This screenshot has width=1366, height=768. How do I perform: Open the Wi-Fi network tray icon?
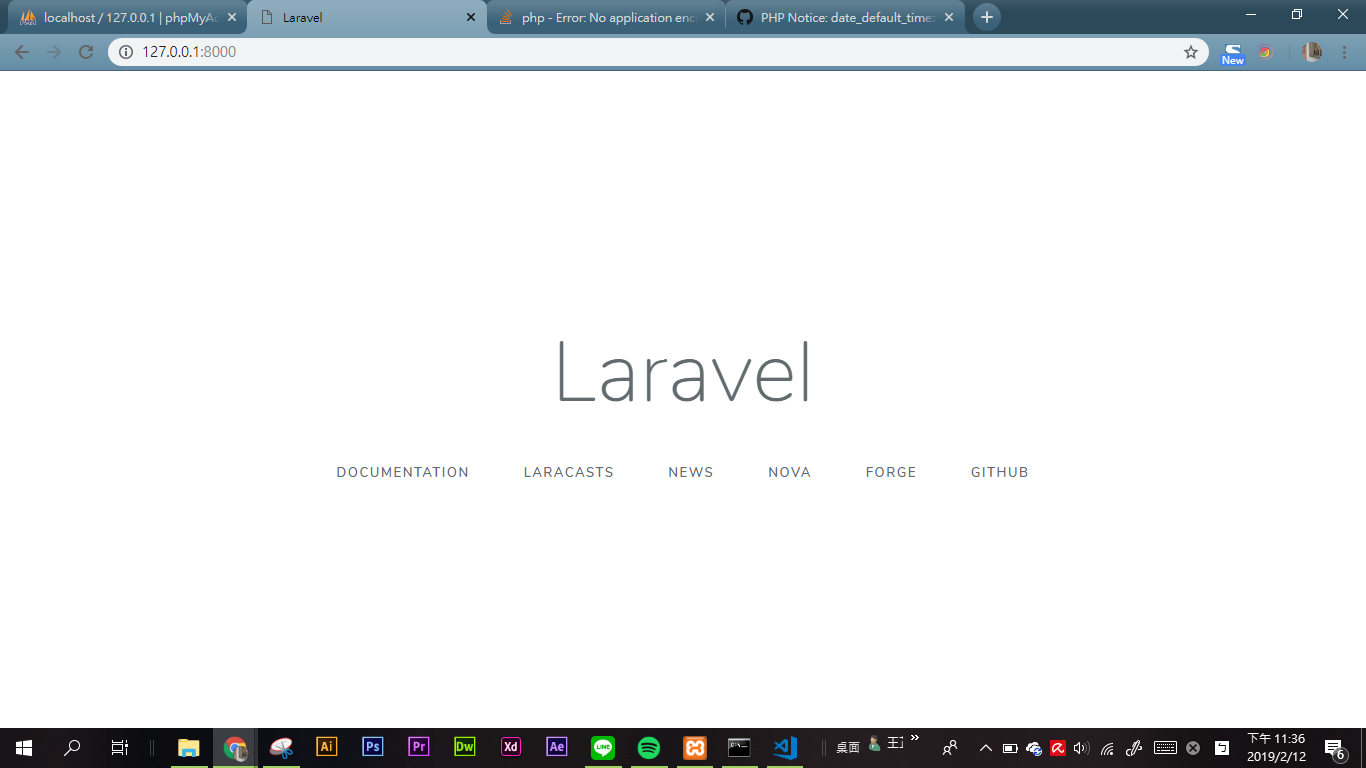tap(1107, 748)
